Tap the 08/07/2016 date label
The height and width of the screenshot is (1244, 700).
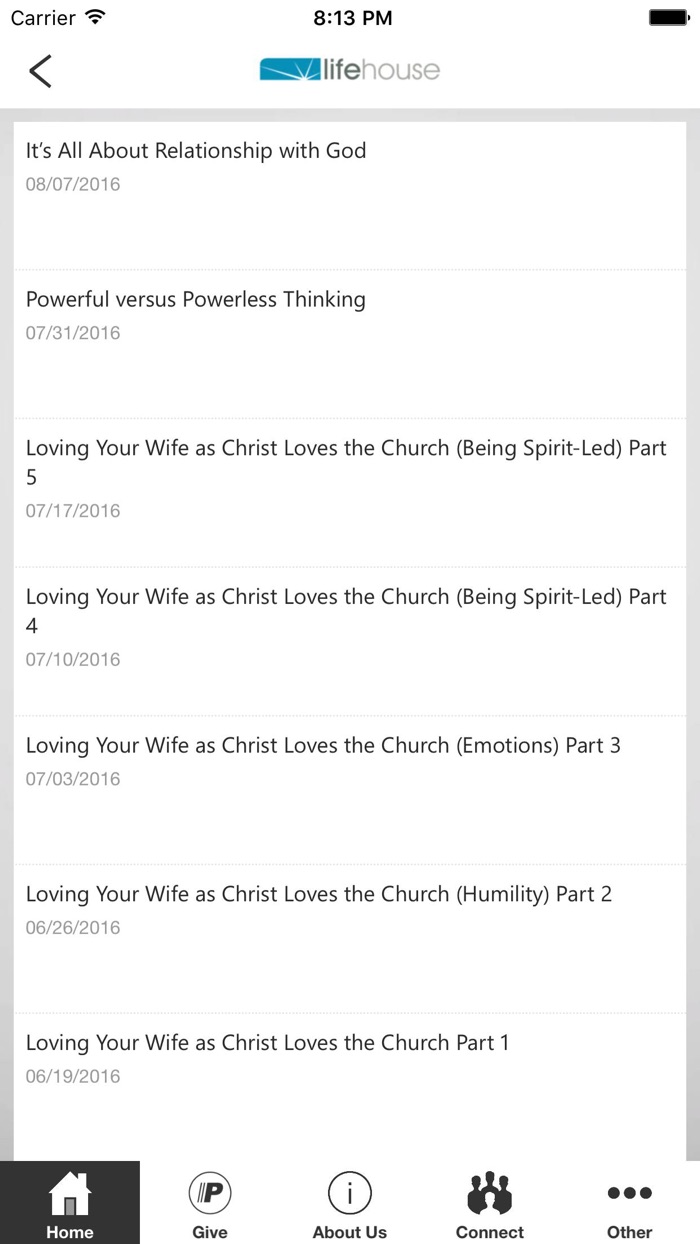click(73, 185)
